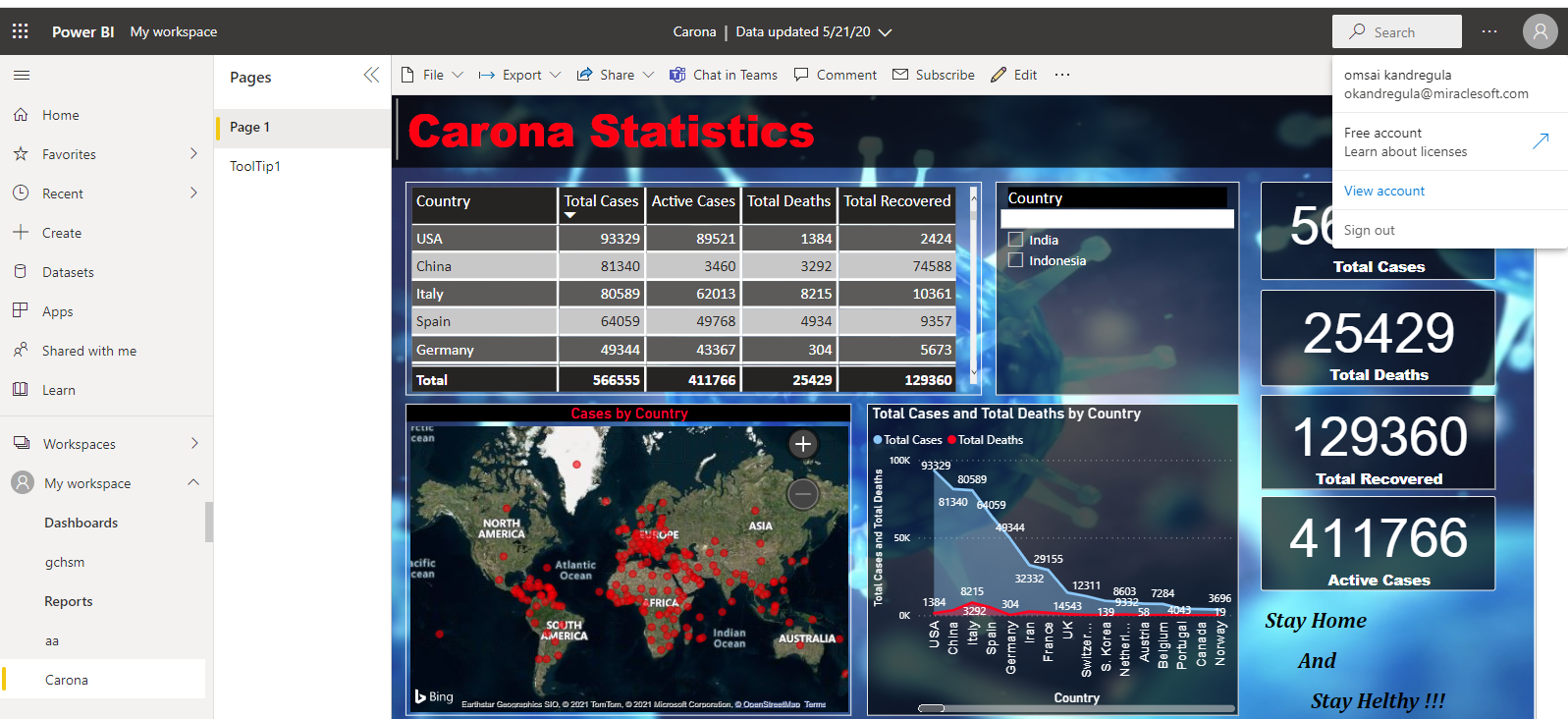Click the Create plus icon

(x=21, y=233)
